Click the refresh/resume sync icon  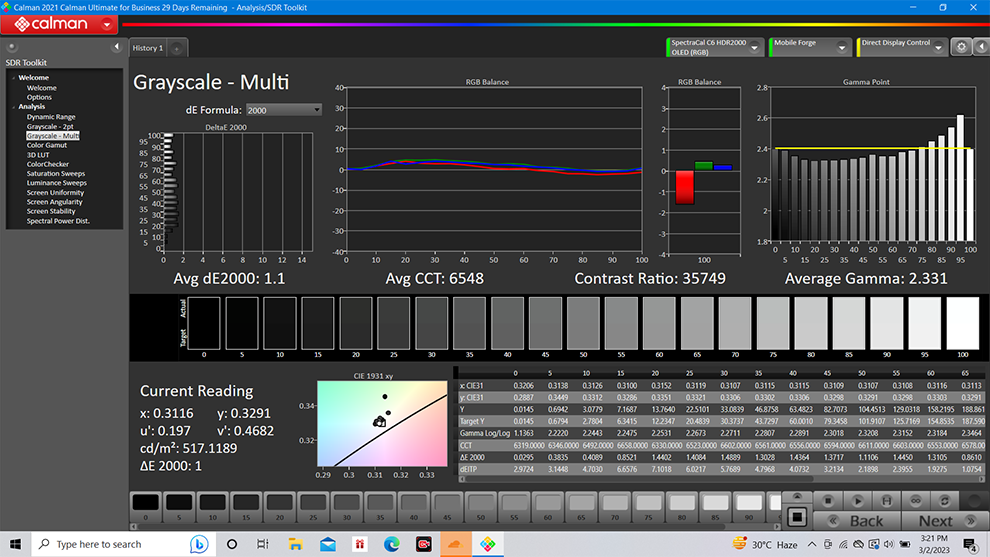(x=945, y=501)
